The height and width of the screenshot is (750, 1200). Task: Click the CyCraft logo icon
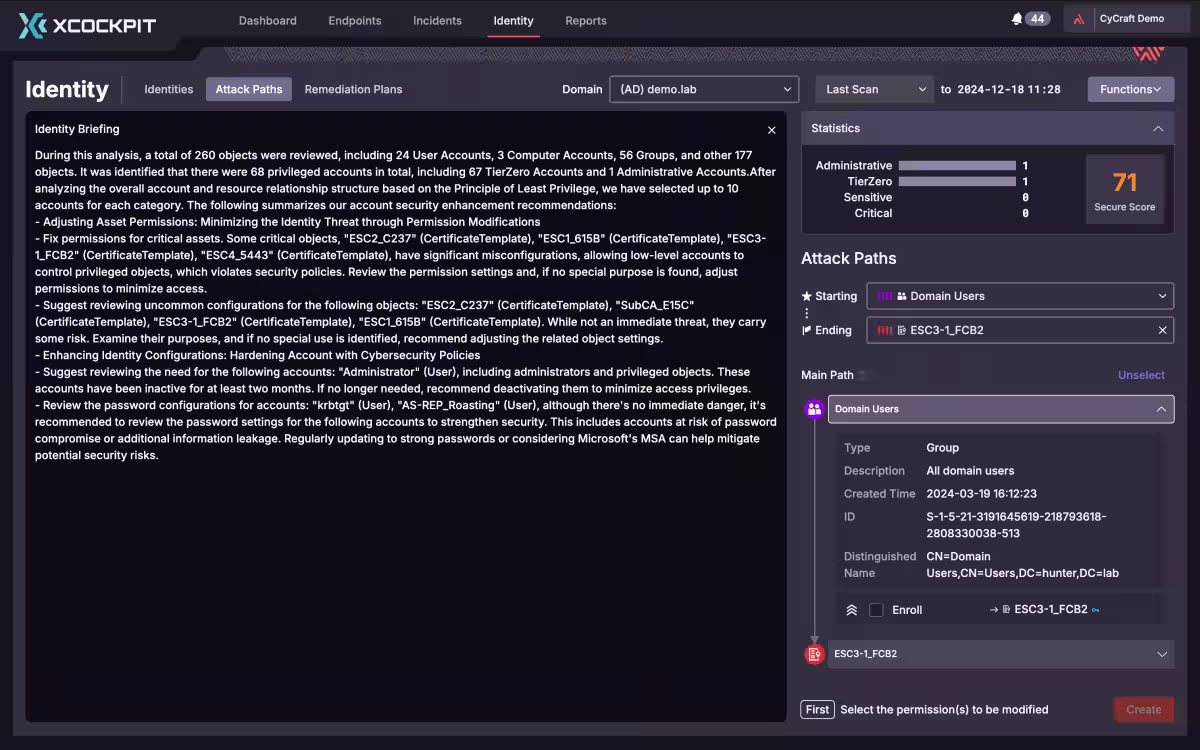point(1080,19)
